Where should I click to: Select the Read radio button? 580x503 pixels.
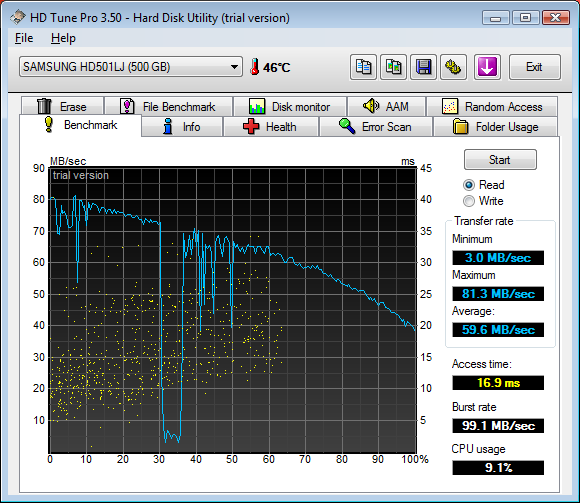point(469,185)
